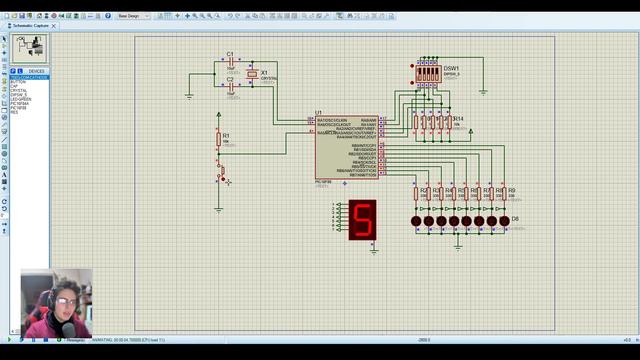The width and height of the screenshot is (640, 360).
Task: Click the Redo arrow in toolbar
Action: point(238,16)
